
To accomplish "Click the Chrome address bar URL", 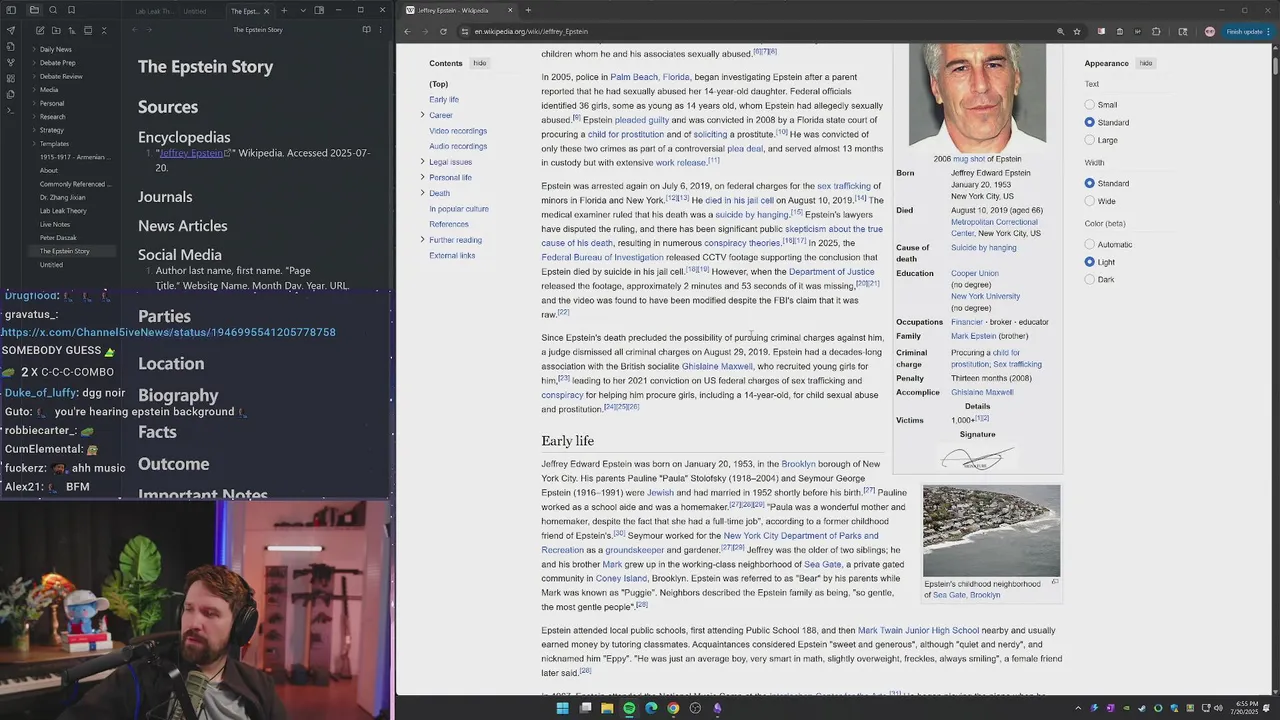I will pyautogui.click(x=531, y=31).
